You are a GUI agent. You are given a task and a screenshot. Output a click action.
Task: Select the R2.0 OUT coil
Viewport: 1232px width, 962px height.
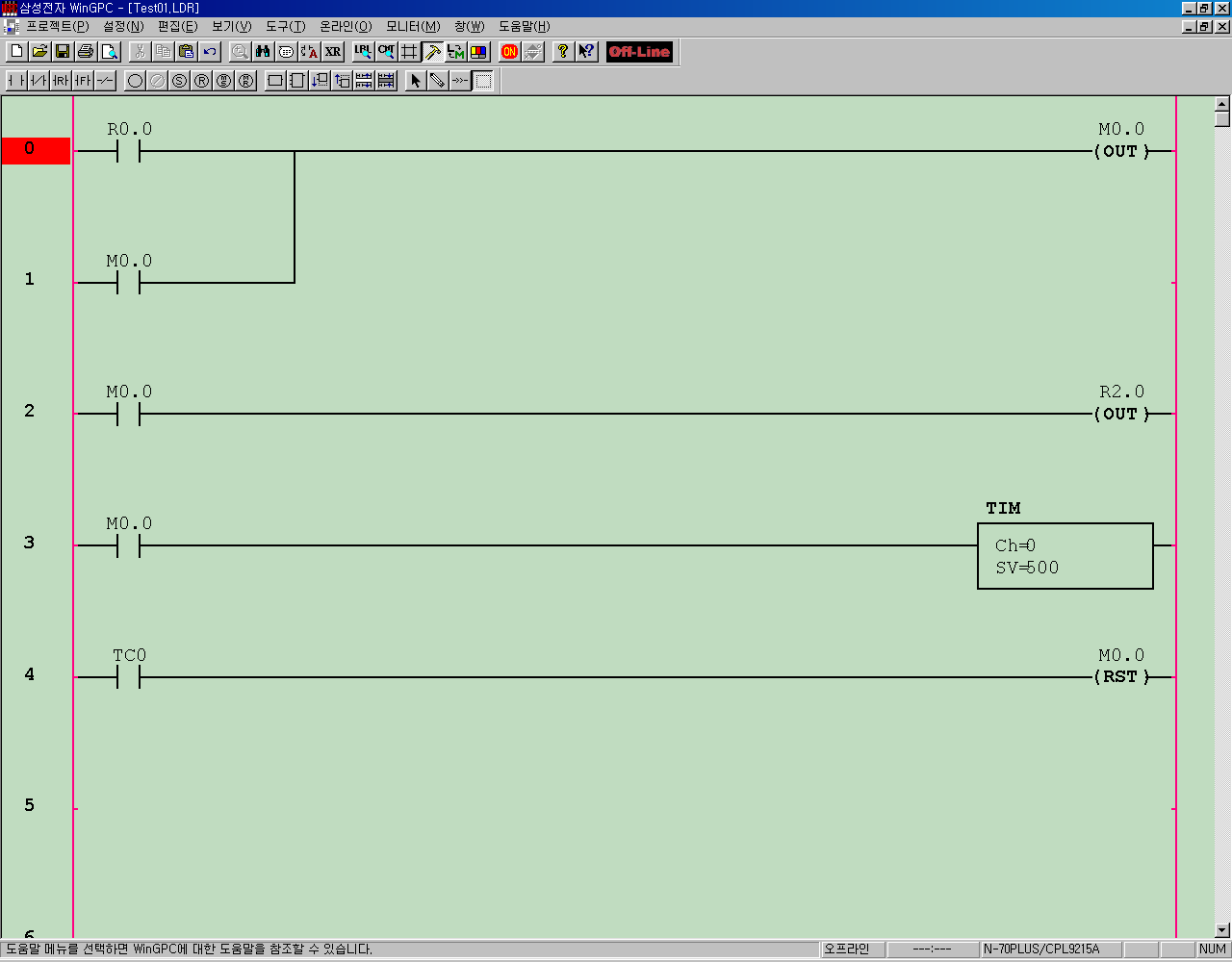[1121, 414]
